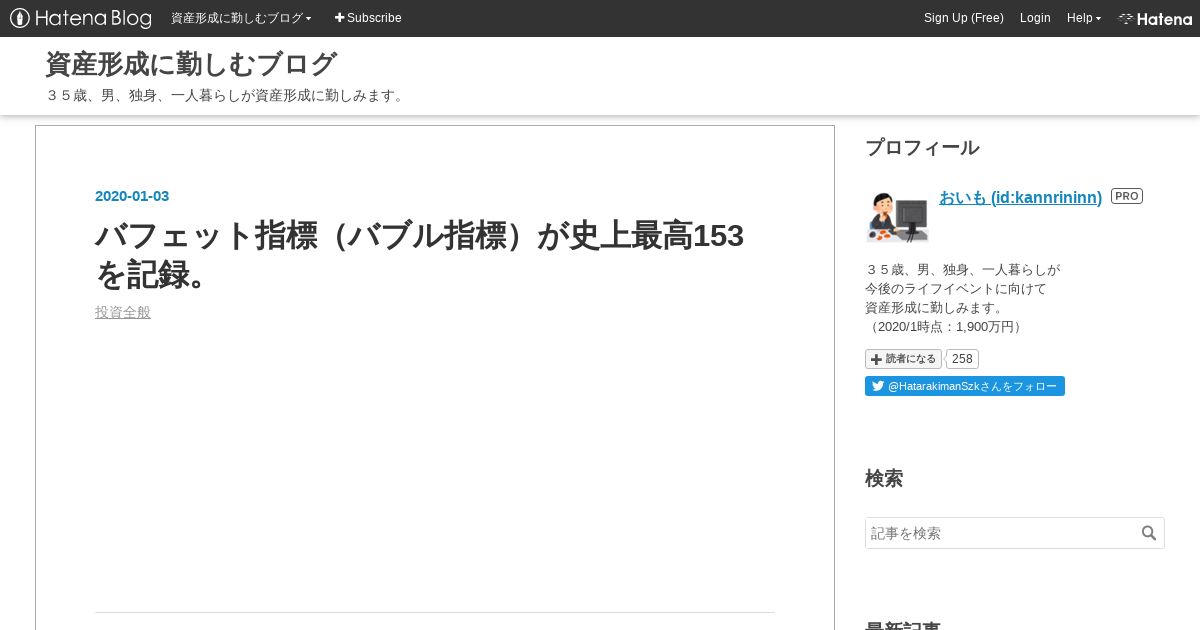Click the 読者になる button

(903, 359)
